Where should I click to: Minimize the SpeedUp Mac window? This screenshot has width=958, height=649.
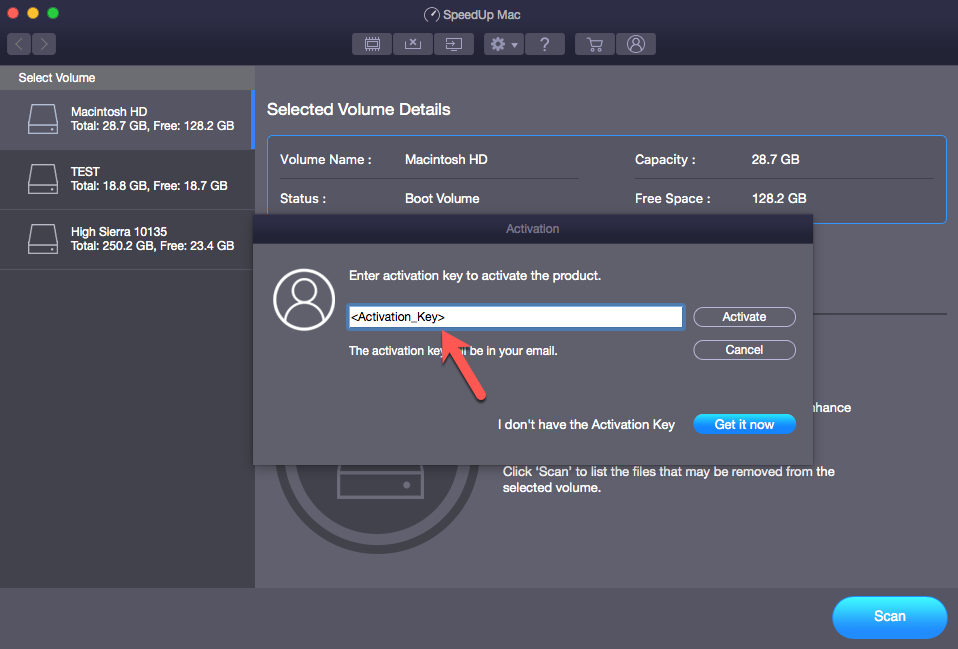coord(33,13)
